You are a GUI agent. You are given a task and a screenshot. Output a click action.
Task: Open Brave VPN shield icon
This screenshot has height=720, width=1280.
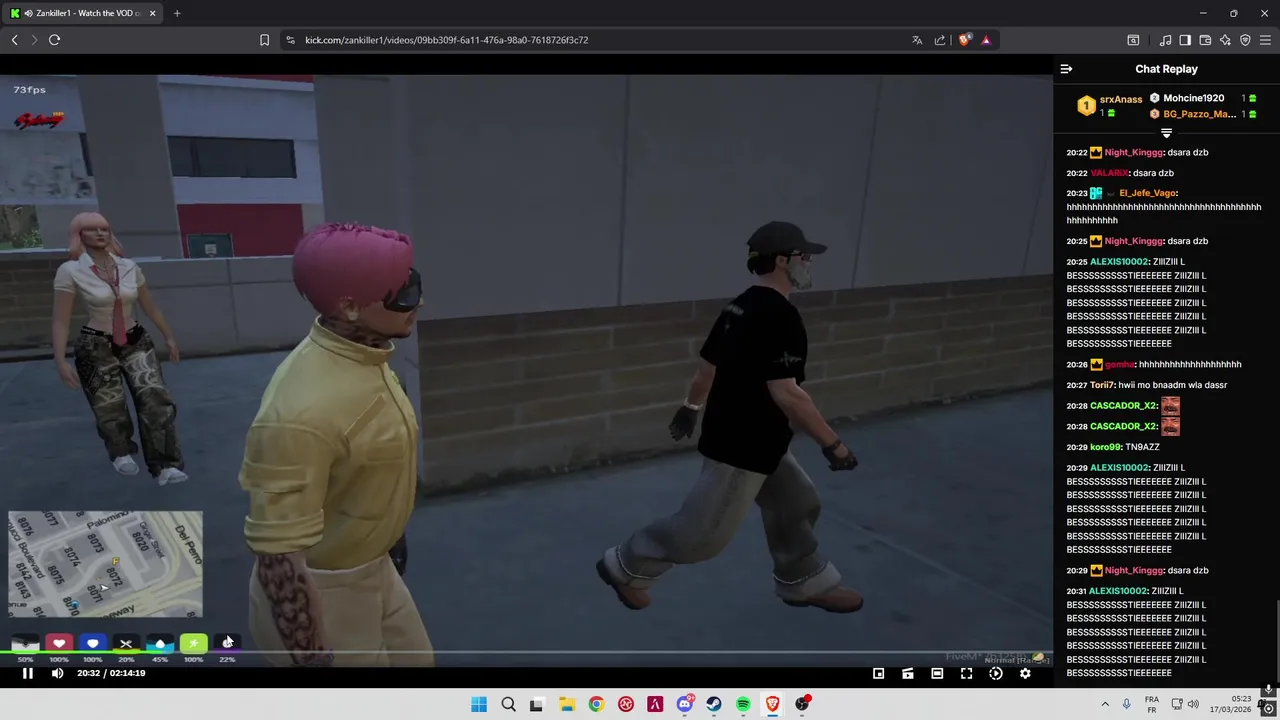(1245, 40)
